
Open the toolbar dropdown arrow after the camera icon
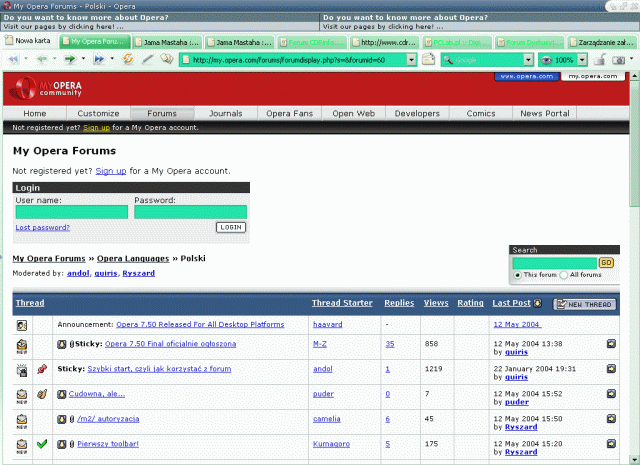click(631, 59)
